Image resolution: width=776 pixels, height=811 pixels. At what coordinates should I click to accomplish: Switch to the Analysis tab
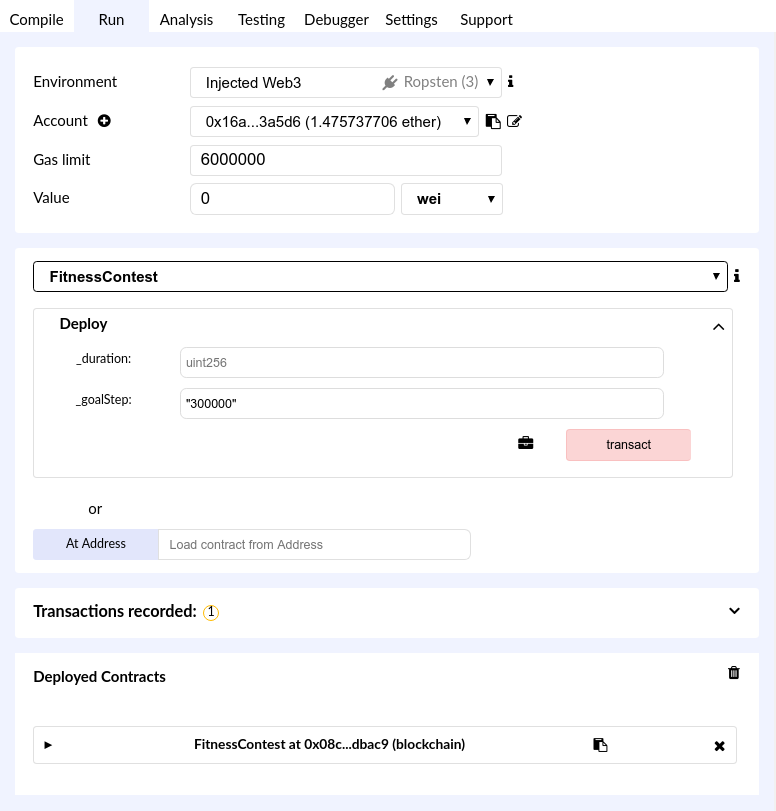click(x=186, y=20)
